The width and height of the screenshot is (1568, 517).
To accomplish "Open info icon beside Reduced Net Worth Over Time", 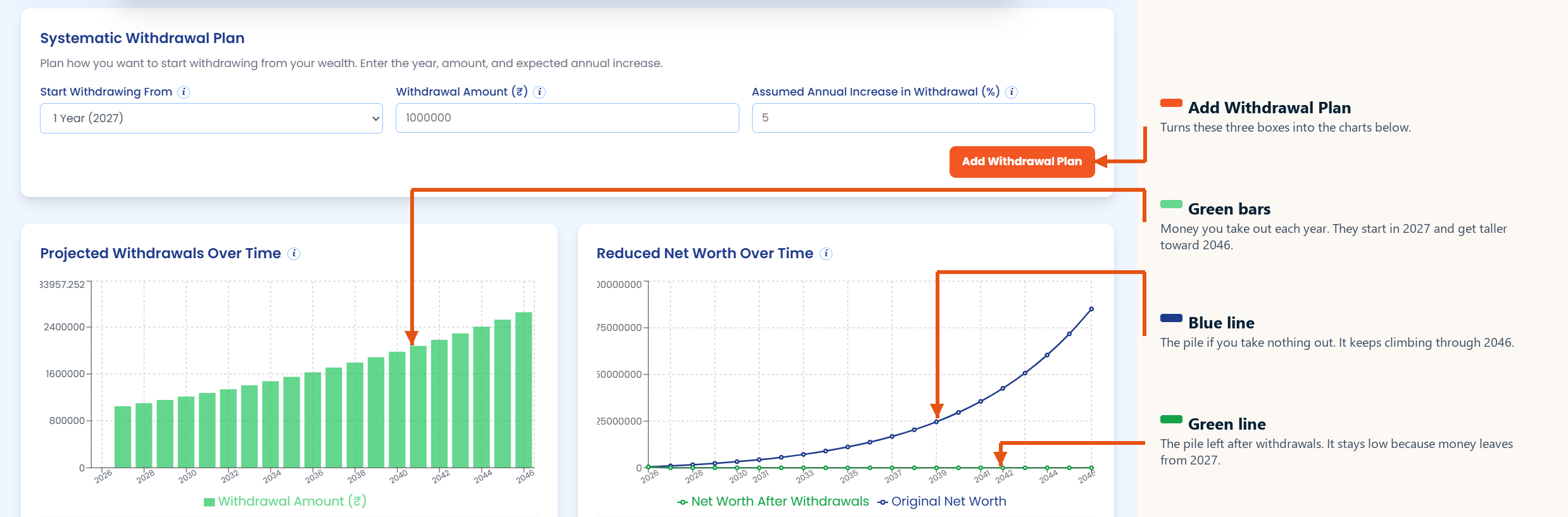I will (826, 253).
